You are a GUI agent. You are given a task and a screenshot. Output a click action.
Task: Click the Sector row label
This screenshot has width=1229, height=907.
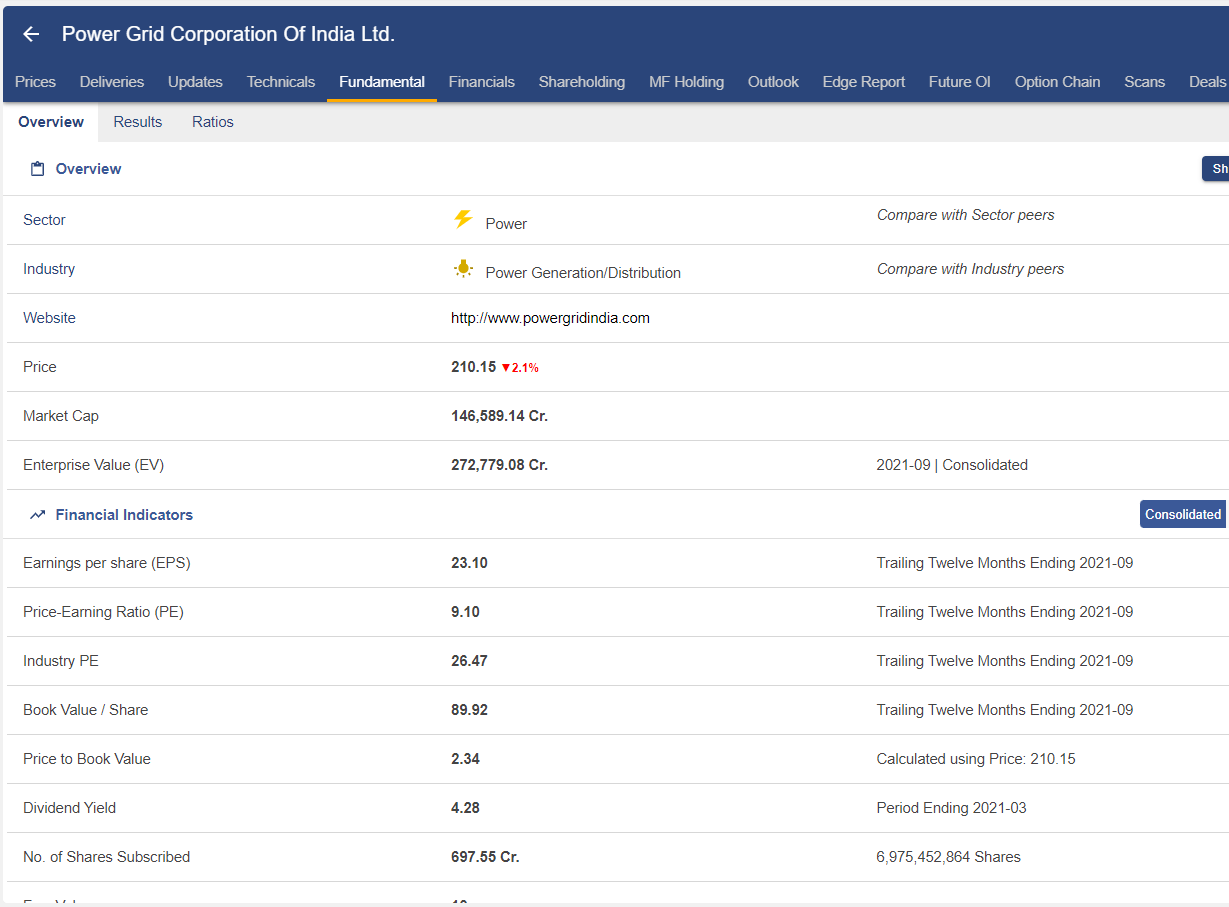point(44,220)
